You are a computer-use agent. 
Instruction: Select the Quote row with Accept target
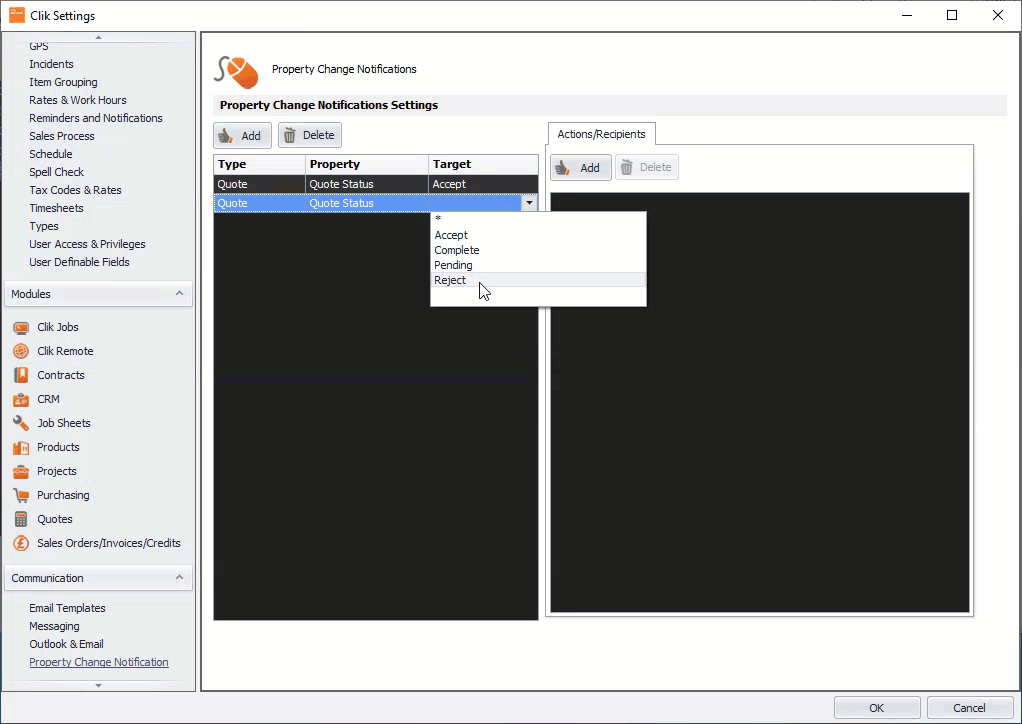[x=376, y=184]
